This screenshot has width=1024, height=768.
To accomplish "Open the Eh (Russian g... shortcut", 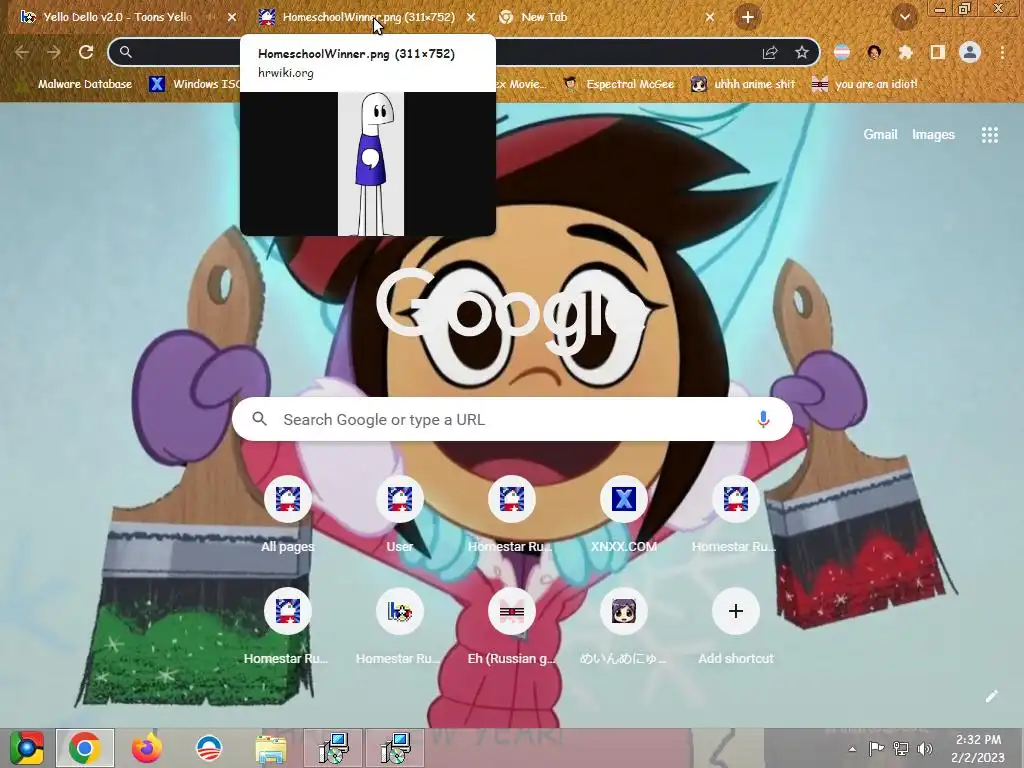I will click(512, 628).
